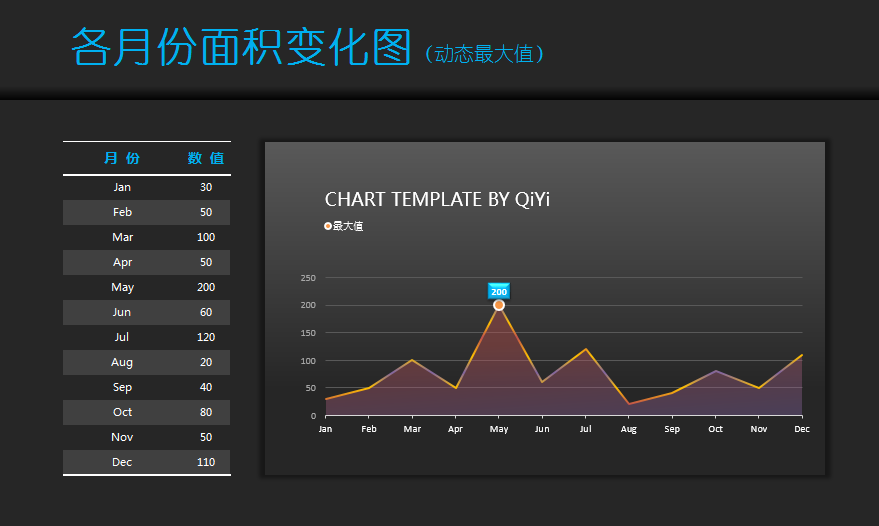Click the line peak above Jul in chart
This screenshot has width=879, height=526.
(x=586, y=349)
